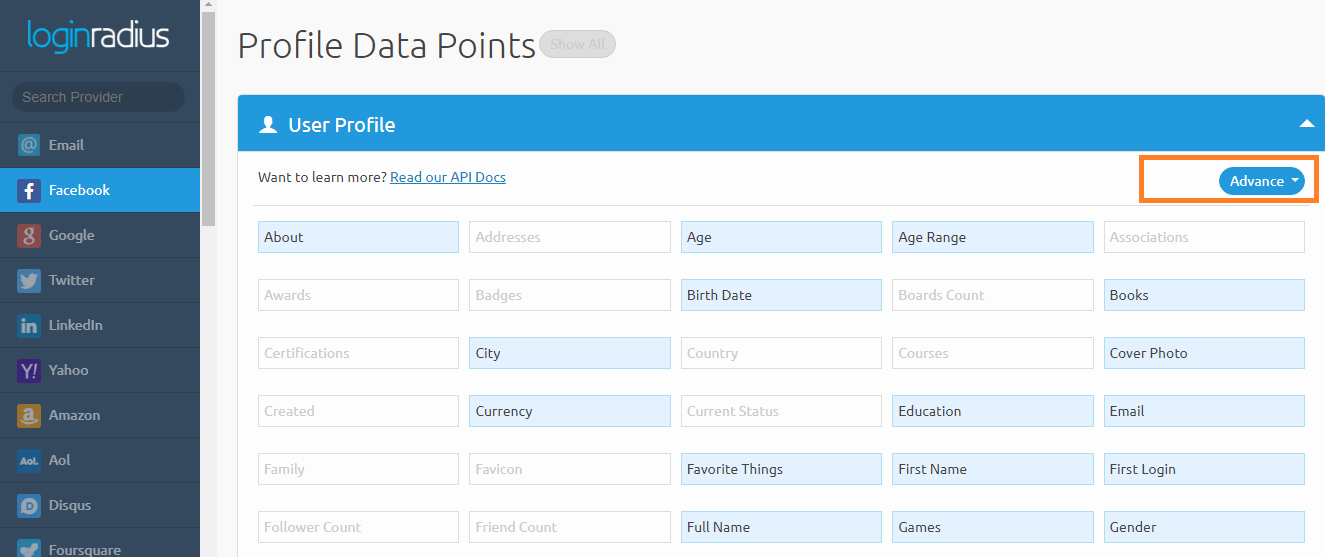This screenshot has height=557, width=1325.
Task: Toggle the Currency data point
Action: pyautogui.click(x=570, y=411)
